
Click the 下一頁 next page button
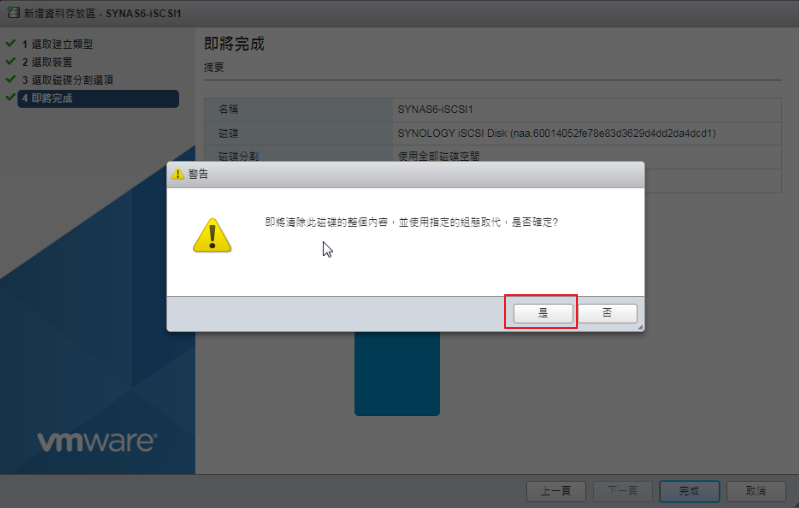pyautogui.click(x=623, y=491)
